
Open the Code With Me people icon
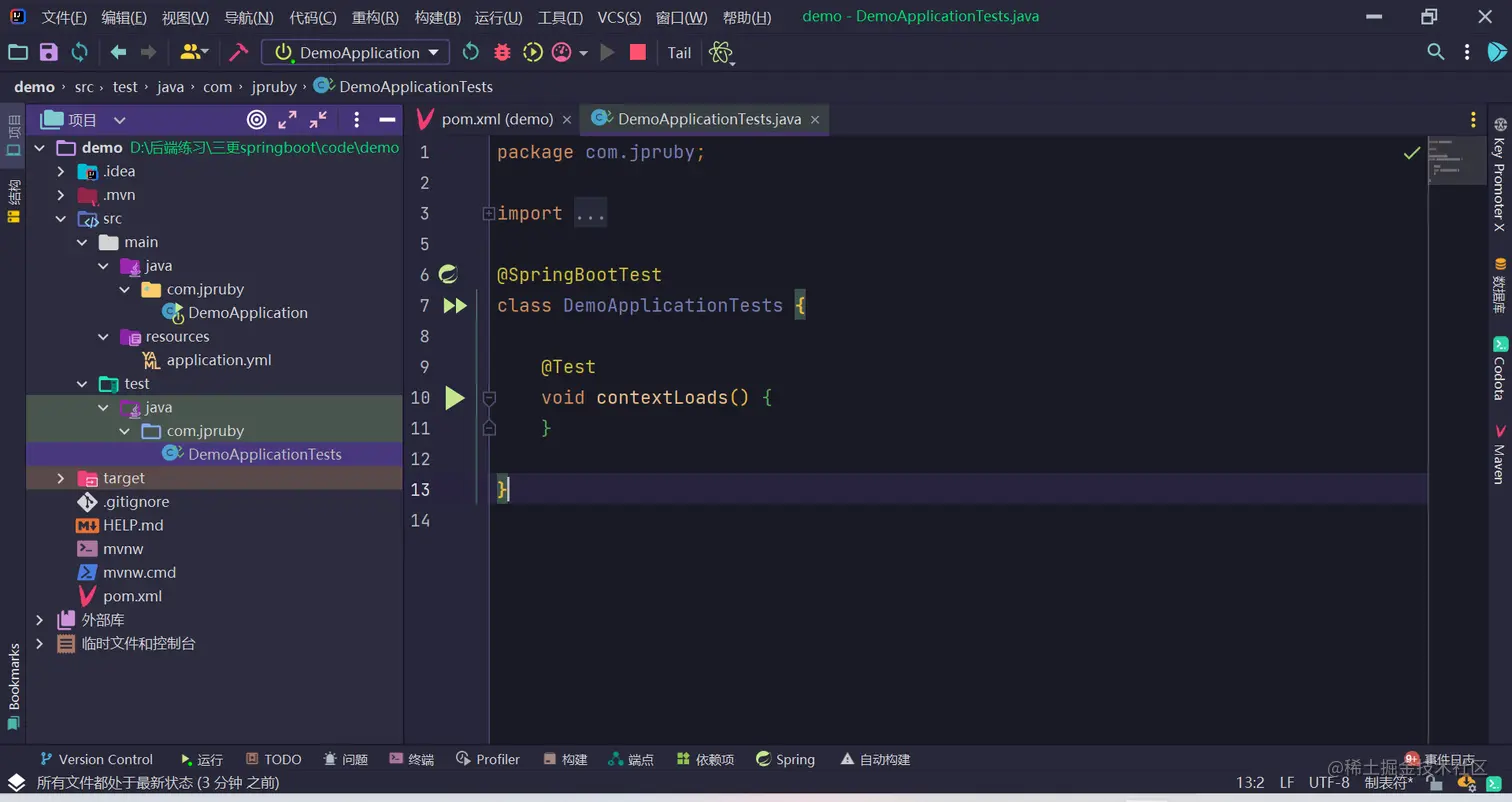[x=194, y=52]
